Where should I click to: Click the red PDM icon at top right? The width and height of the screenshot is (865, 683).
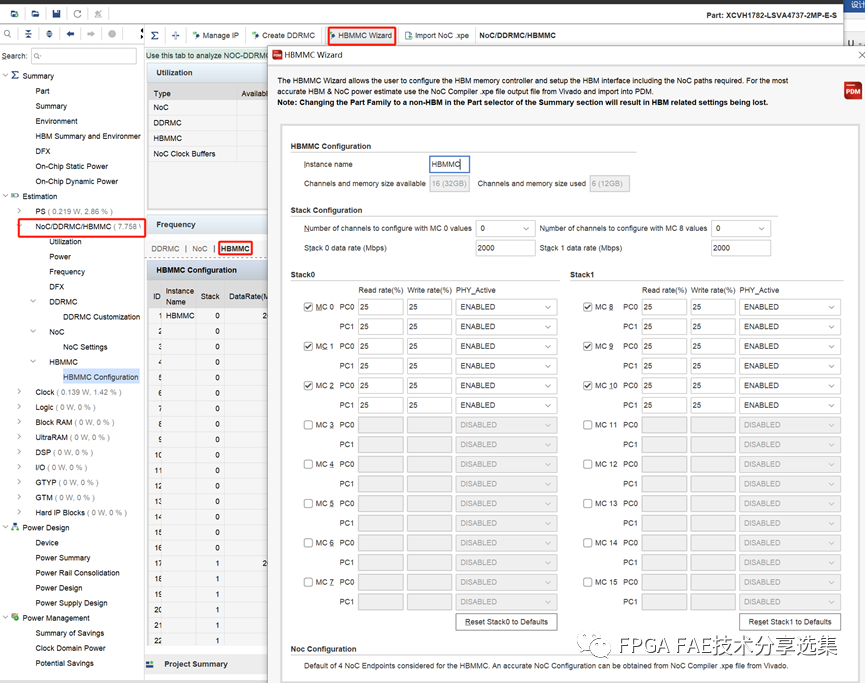point(852,90)
